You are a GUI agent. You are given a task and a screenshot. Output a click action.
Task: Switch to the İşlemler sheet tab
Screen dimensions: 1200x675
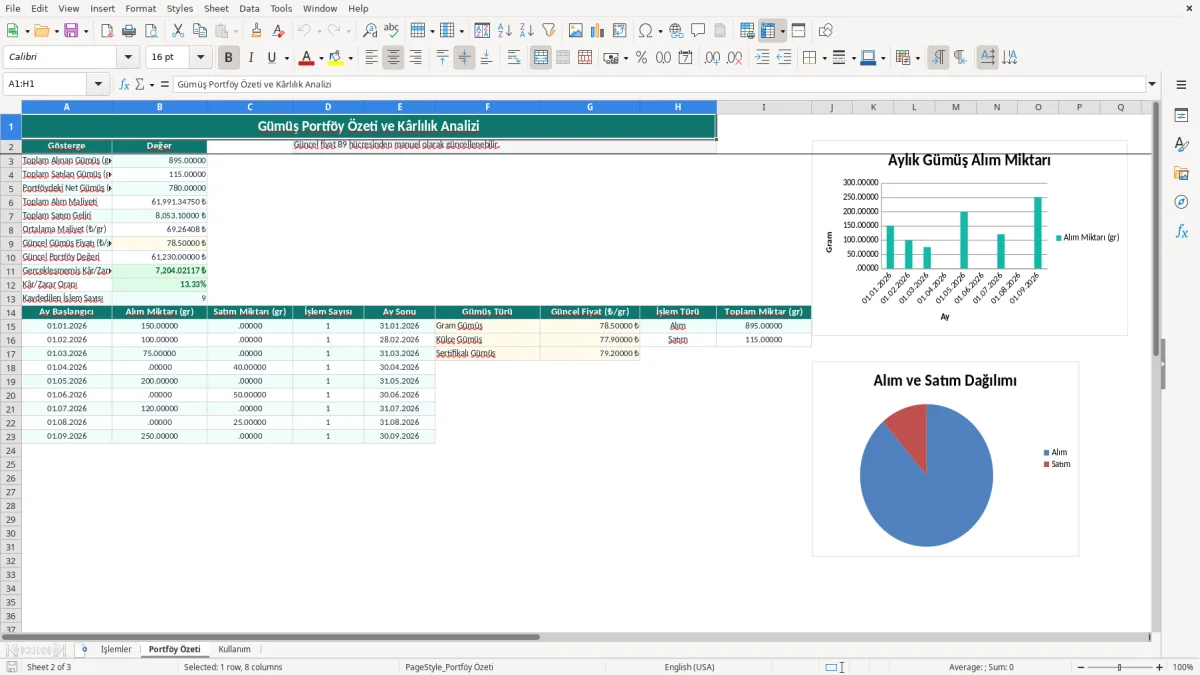(116, 649)
